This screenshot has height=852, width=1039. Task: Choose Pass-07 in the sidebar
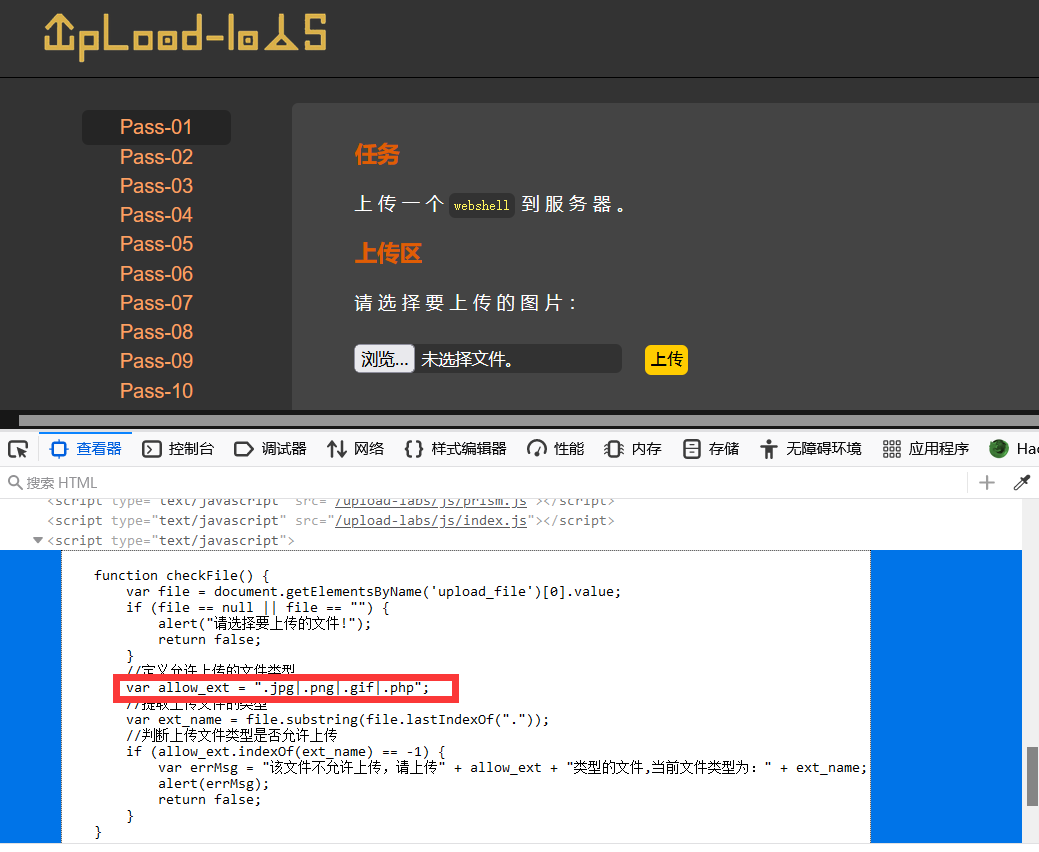click(156, 303)
